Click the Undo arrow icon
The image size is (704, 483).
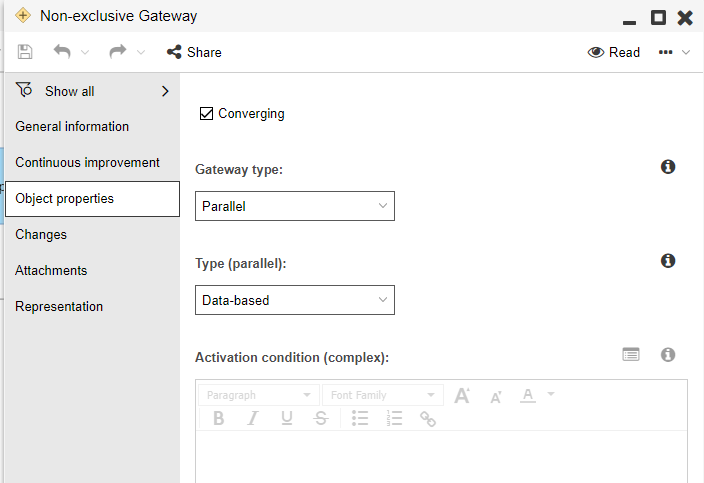point(62,52)
